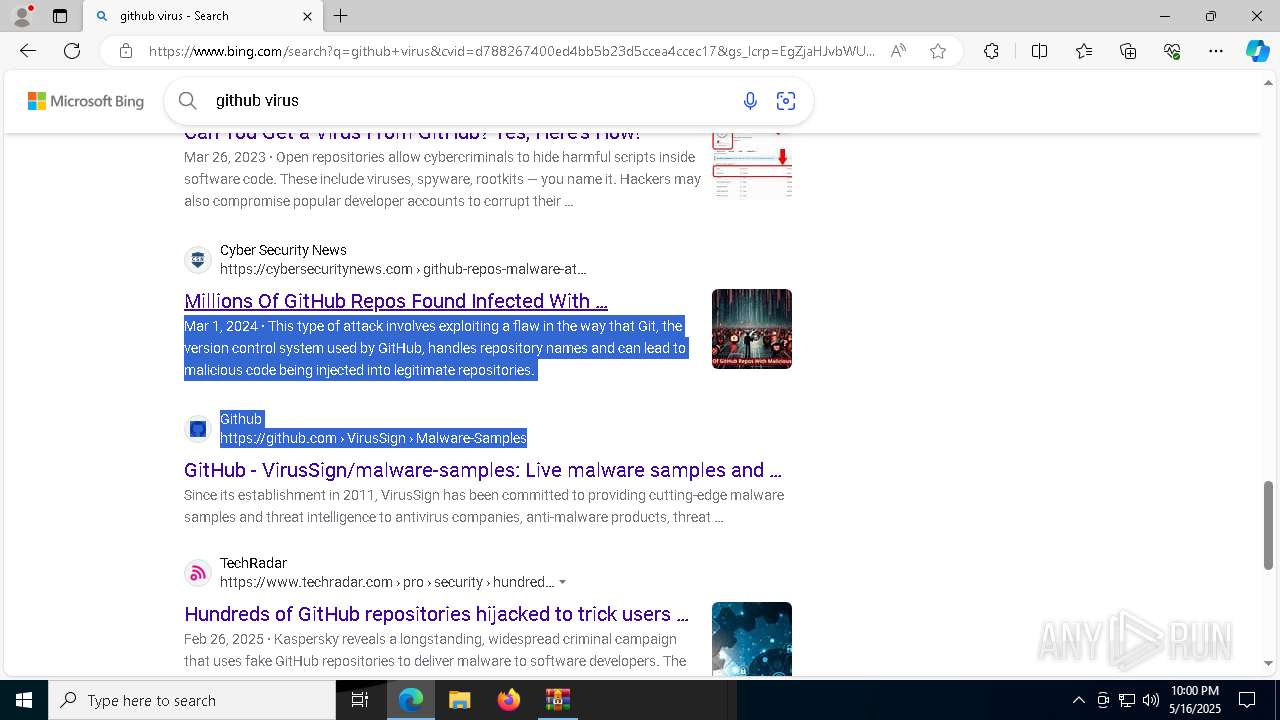The width and height of the screenshot is (1280, 720).
Task: Open Task View on the taskbar
Action: 360,700
